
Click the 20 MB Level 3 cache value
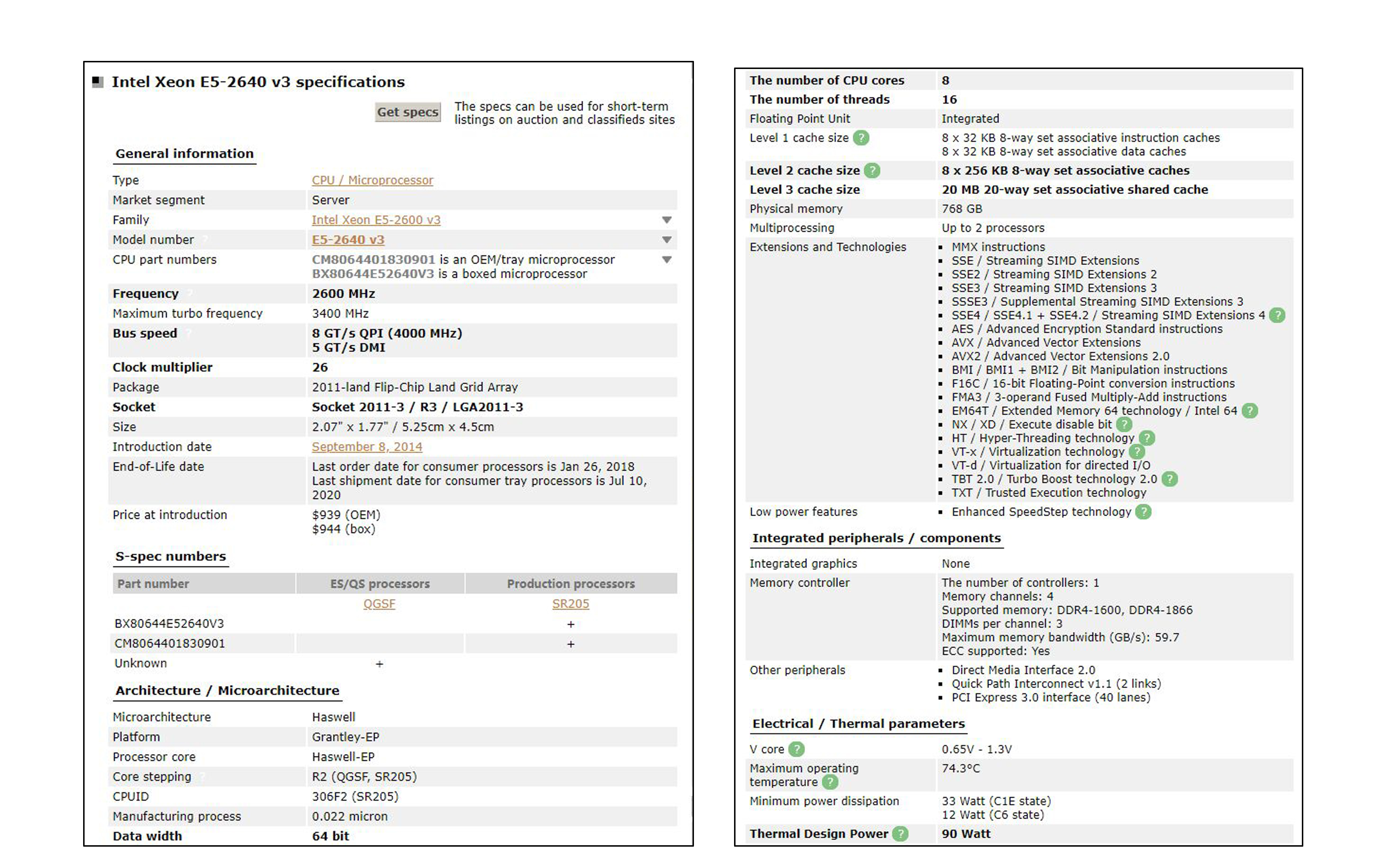tap(1075, 190)
